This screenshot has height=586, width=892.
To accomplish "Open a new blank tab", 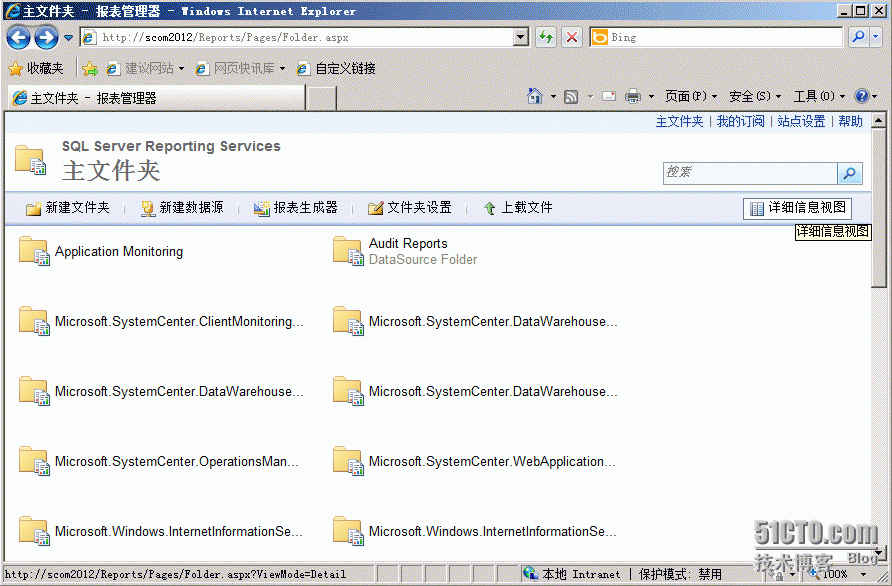I will (321, 98).
